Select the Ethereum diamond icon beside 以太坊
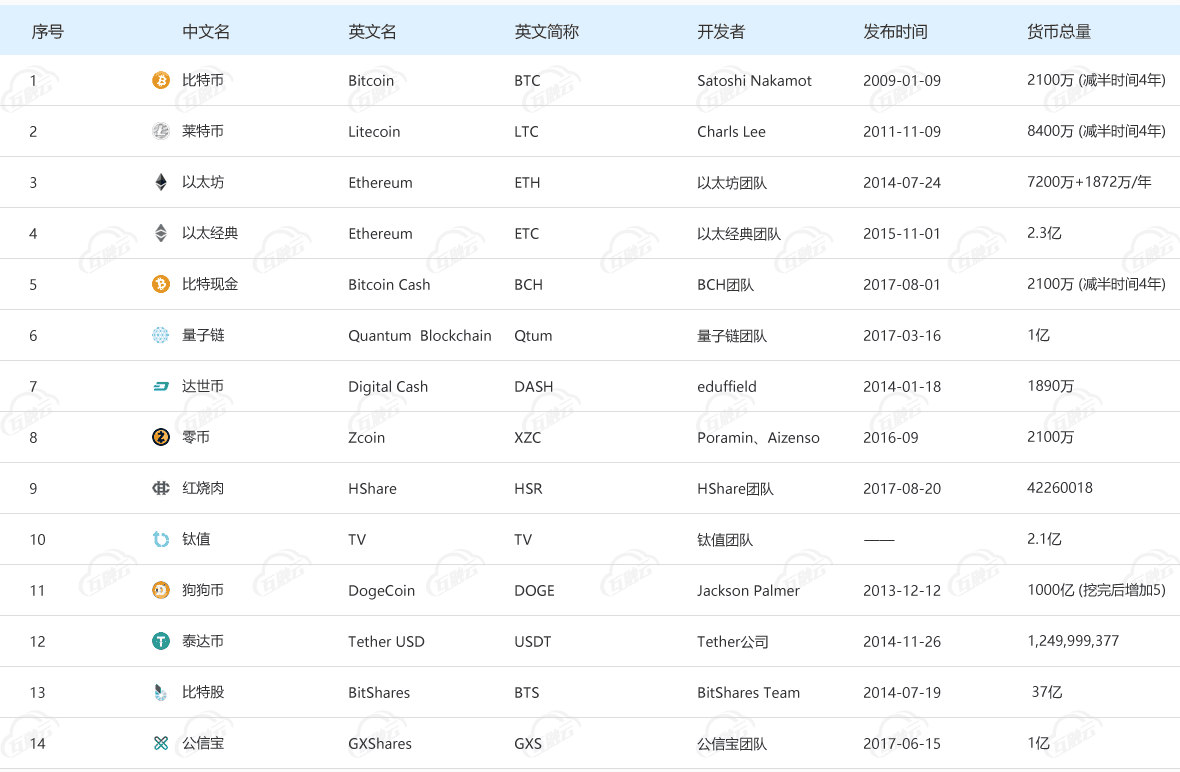 pos(161,182)
